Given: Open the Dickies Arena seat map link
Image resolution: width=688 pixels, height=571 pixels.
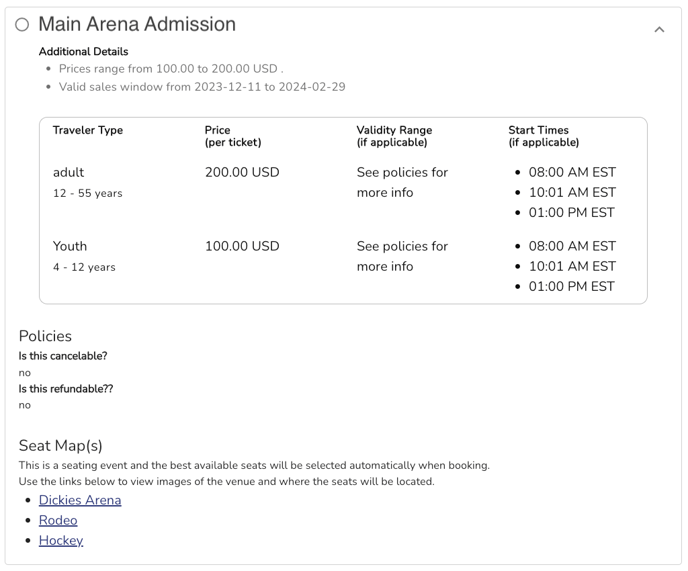Looking at the screenshot, I should [x=80, y=500].
